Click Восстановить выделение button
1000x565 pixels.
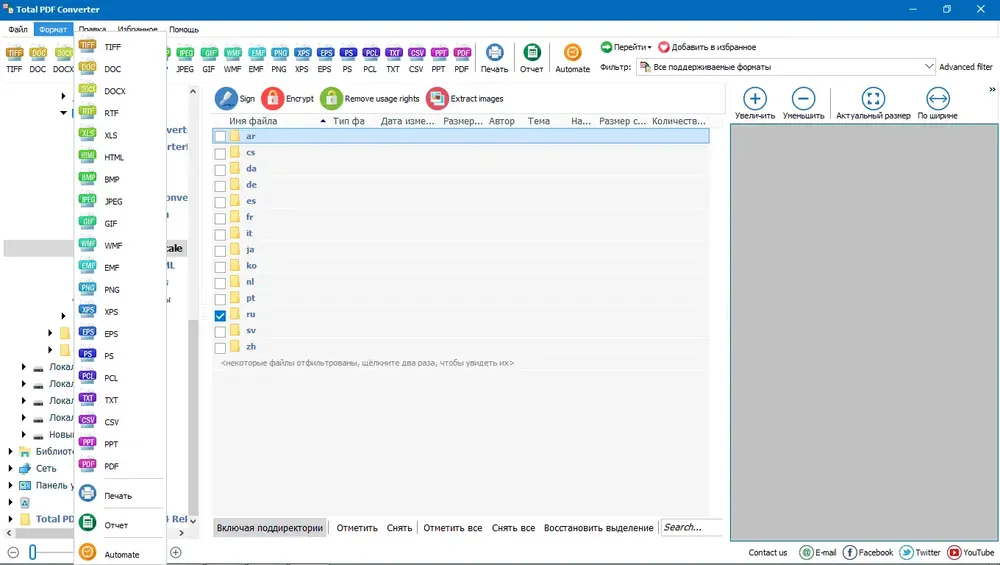tap(598, 527)
